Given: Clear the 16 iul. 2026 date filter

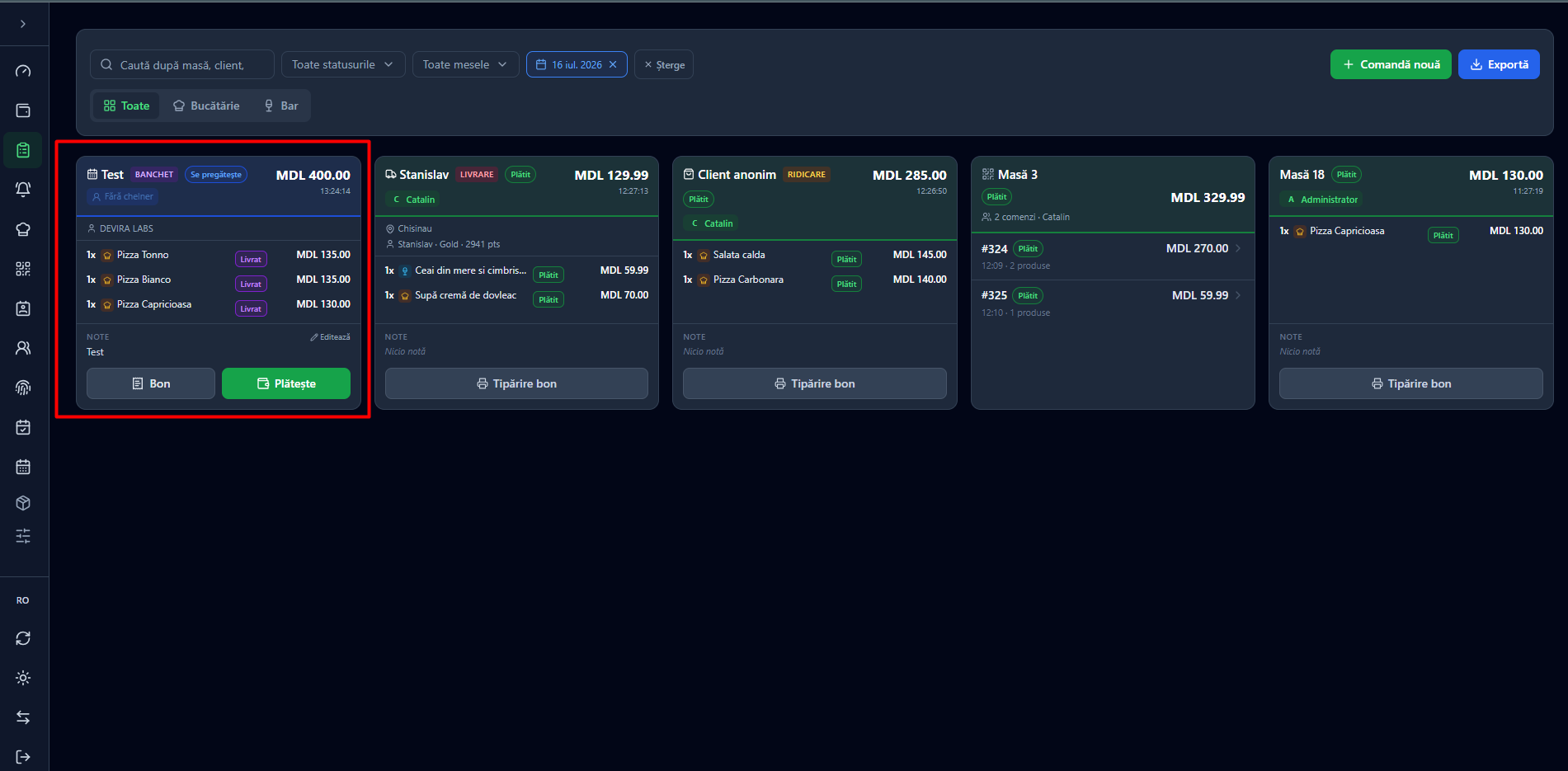Looking at the screenshot, I should coord(613,64).
